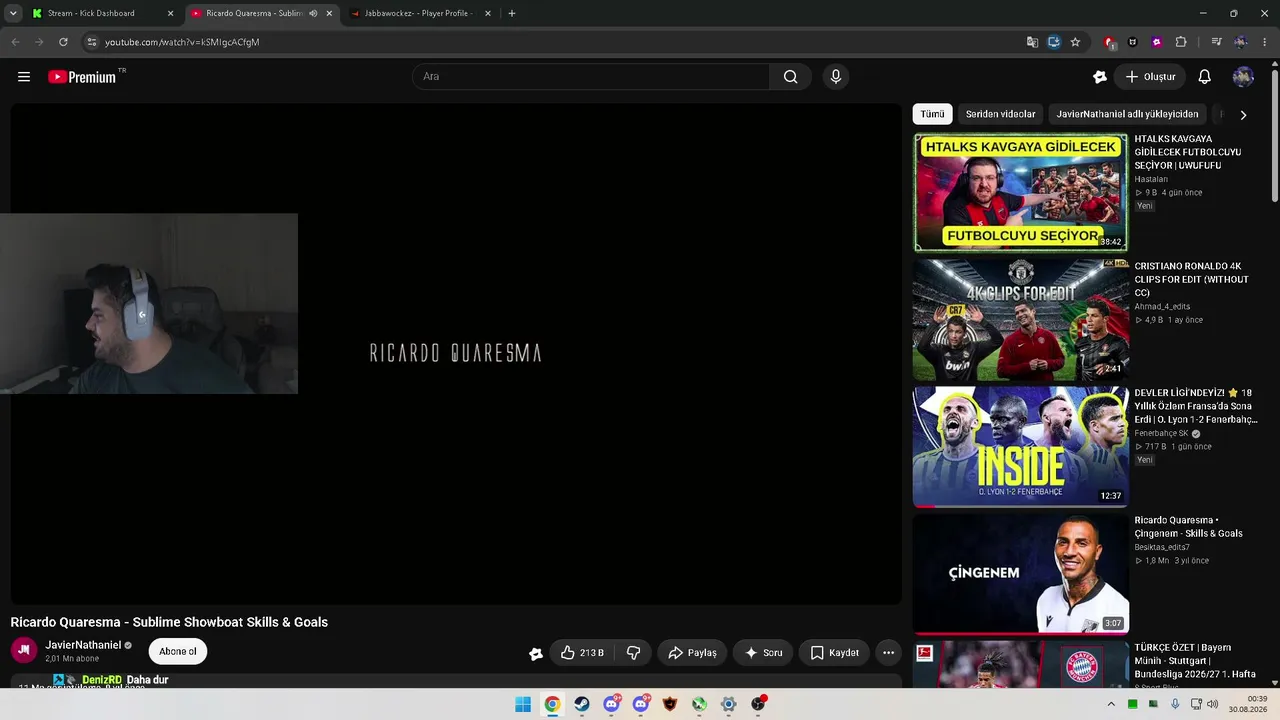Open the INSIDE Fenerbahçe video thumbnail
The image size is (1280, 720).
1021,447
